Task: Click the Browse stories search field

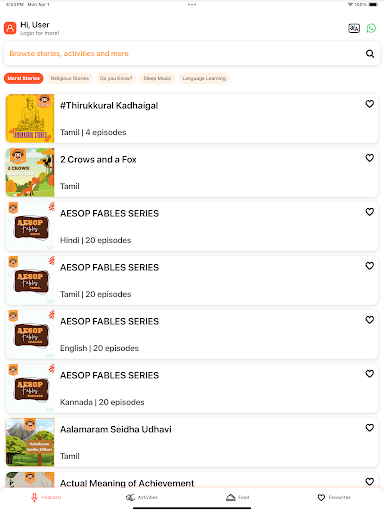Action: [x=192, y=54]
